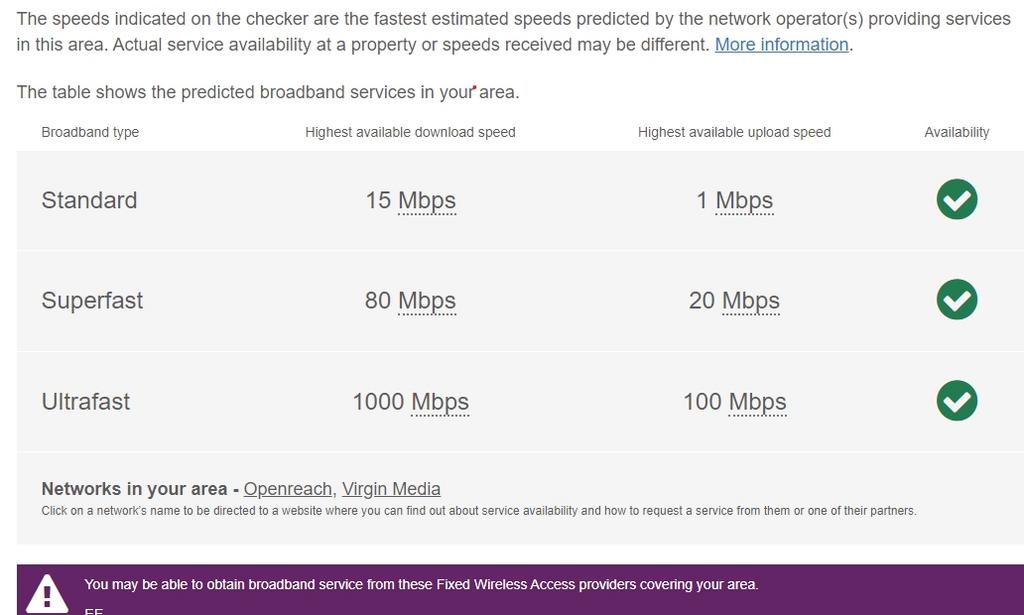Open the More information link
The image size is (1024, 615).
(x=781, y=44)
